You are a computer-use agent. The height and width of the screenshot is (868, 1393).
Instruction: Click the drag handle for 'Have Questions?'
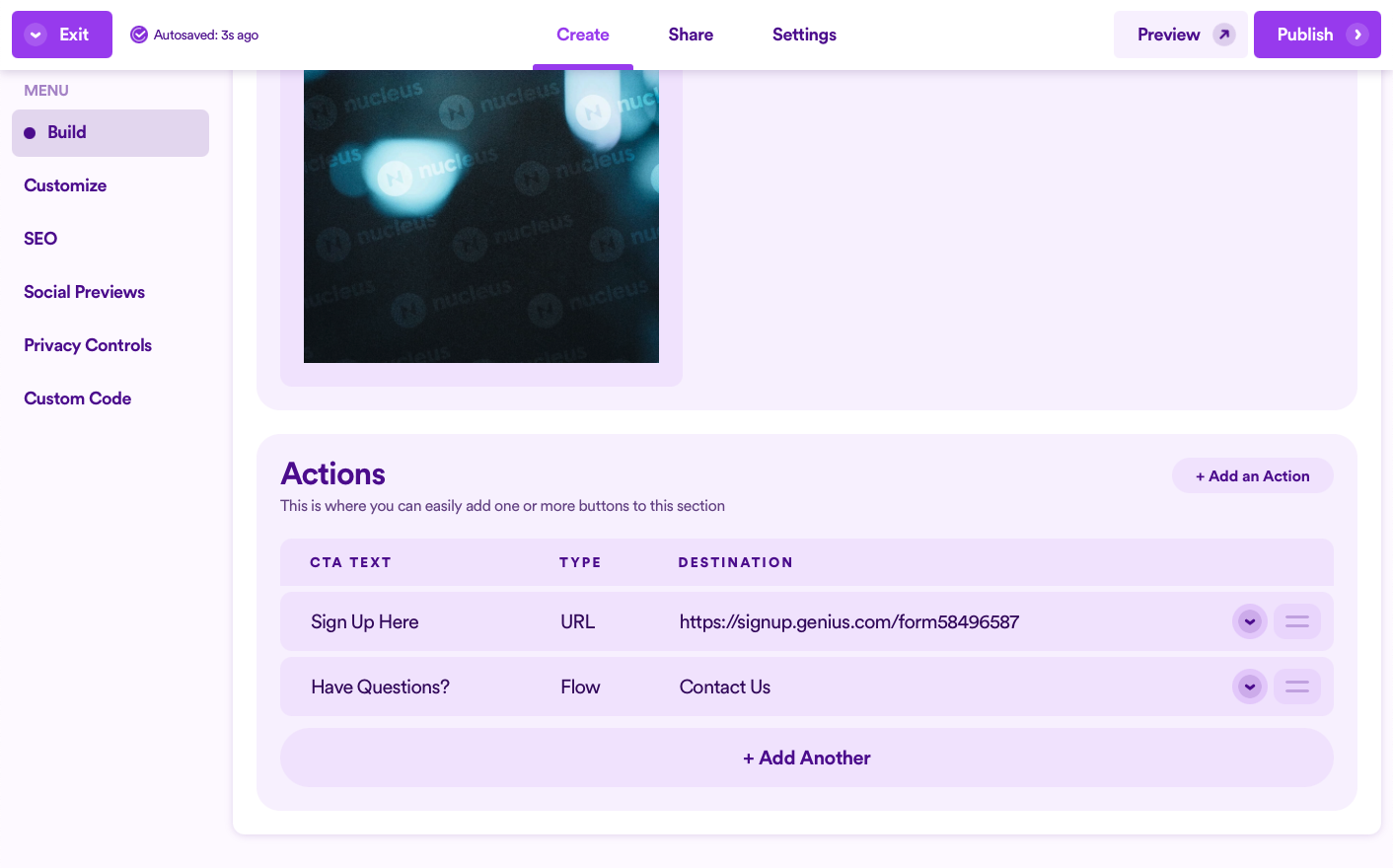point(1297,687)
